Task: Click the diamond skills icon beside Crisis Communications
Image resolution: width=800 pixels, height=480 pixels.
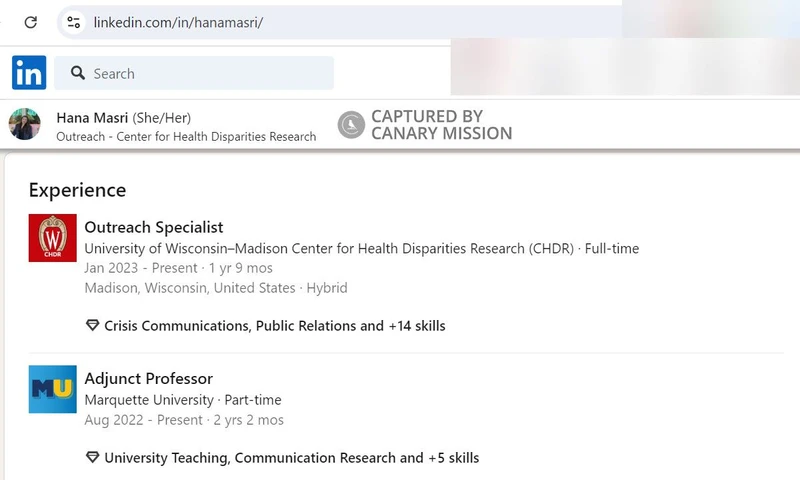Action: (92, 325)
